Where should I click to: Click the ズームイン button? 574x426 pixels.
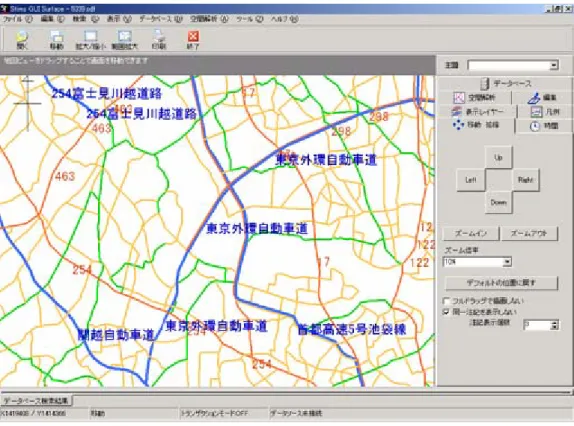[x=471, y=233]
